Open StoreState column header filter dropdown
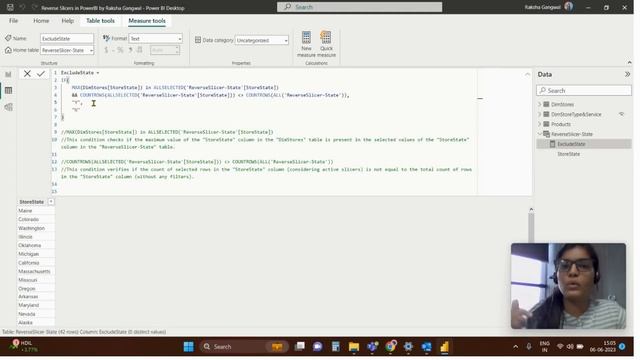640x360 pixels. click(51, 202)
